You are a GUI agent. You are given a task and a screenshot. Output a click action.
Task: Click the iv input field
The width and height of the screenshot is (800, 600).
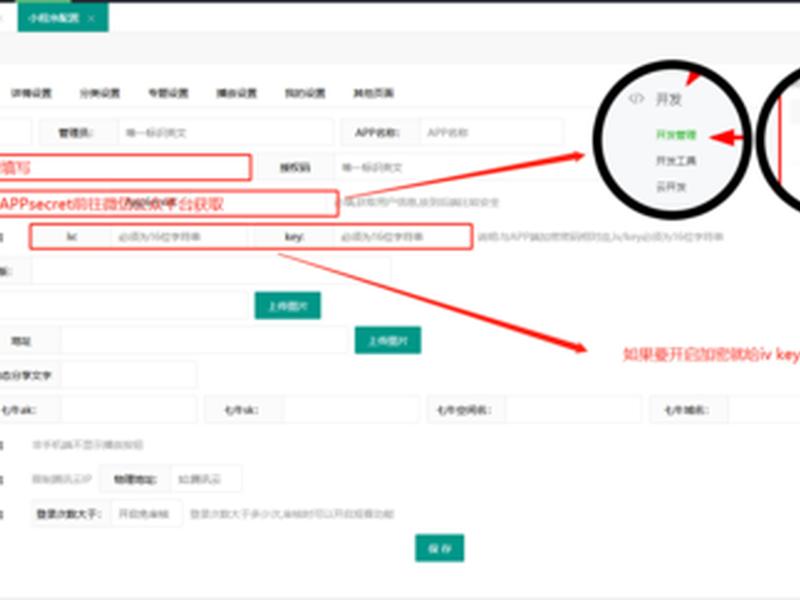pos(180,237)
